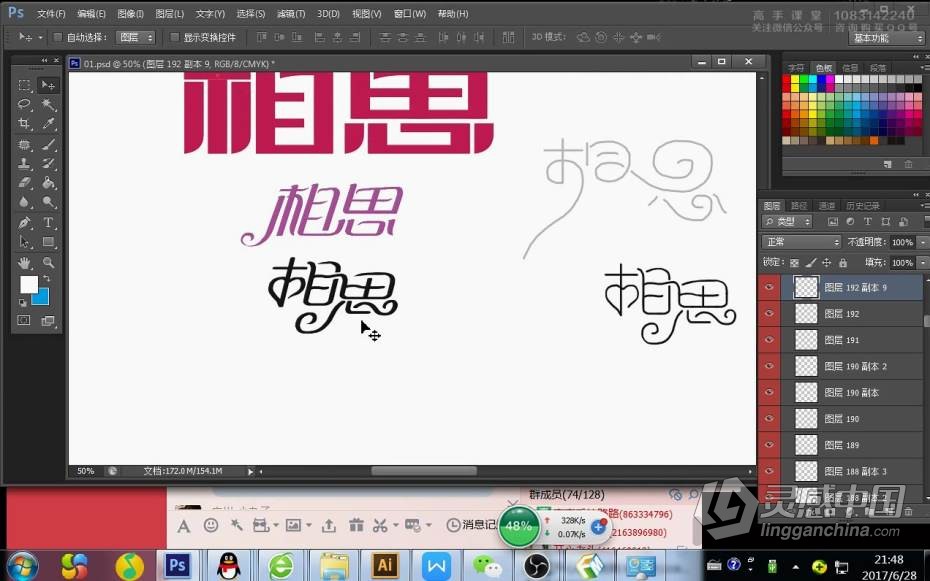Viewport: 930px width, 581px height.
Task: Hide layer 图层 190 副本 2
Action: [769, 366]
